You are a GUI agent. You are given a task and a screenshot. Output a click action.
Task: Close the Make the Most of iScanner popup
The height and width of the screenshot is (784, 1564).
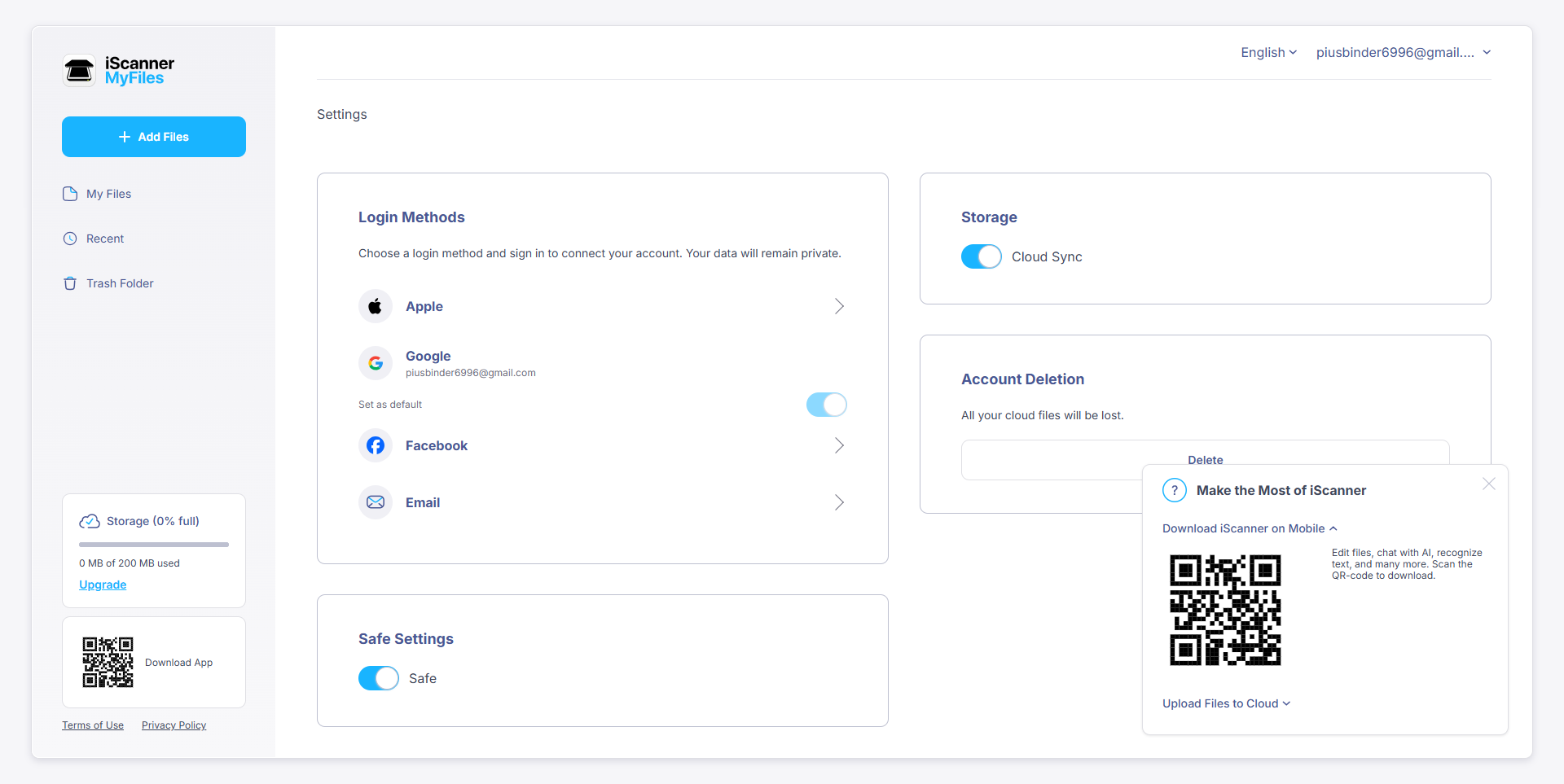point(1488,484)
